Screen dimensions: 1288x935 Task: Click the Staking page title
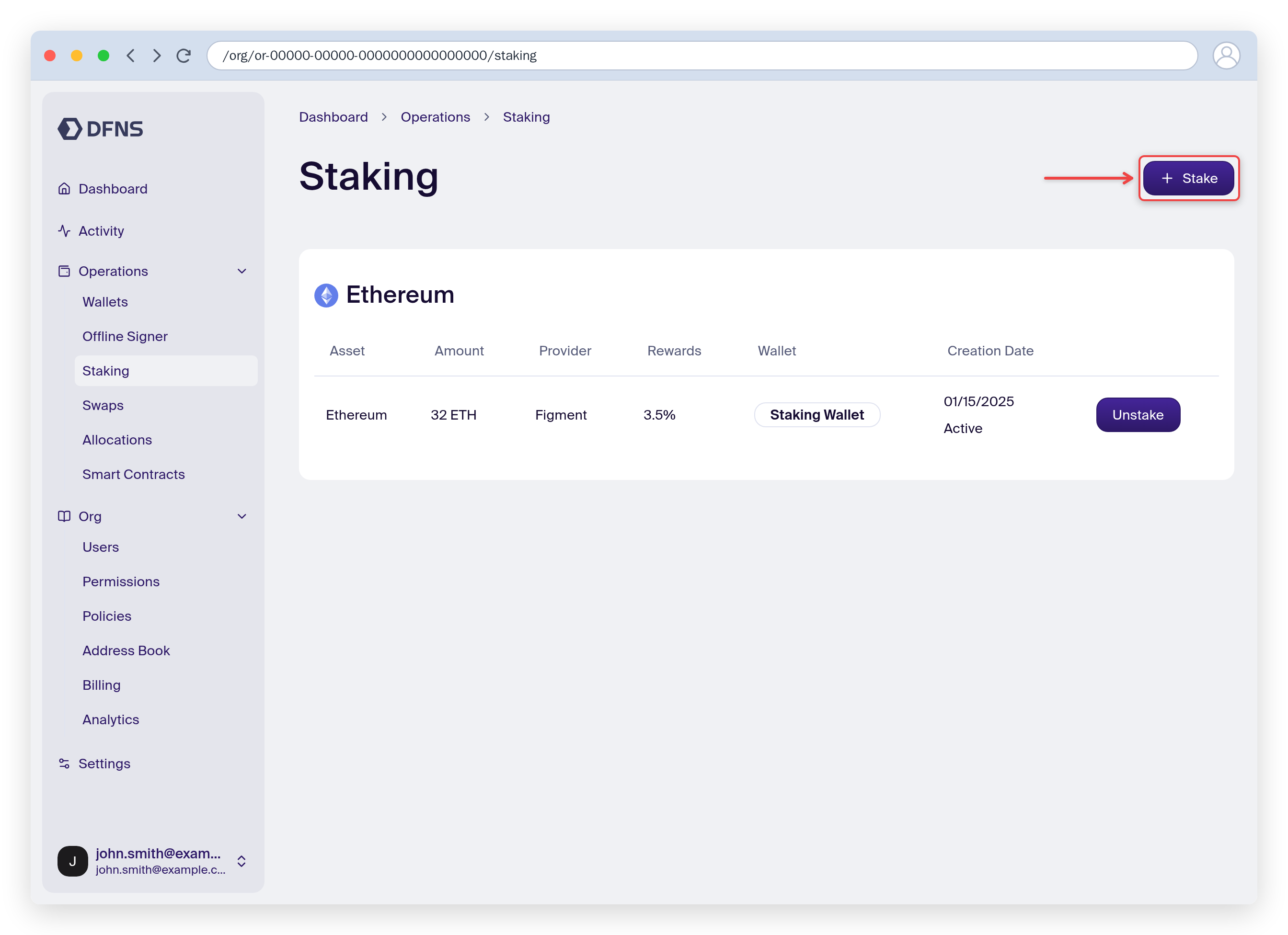point(368,177)
